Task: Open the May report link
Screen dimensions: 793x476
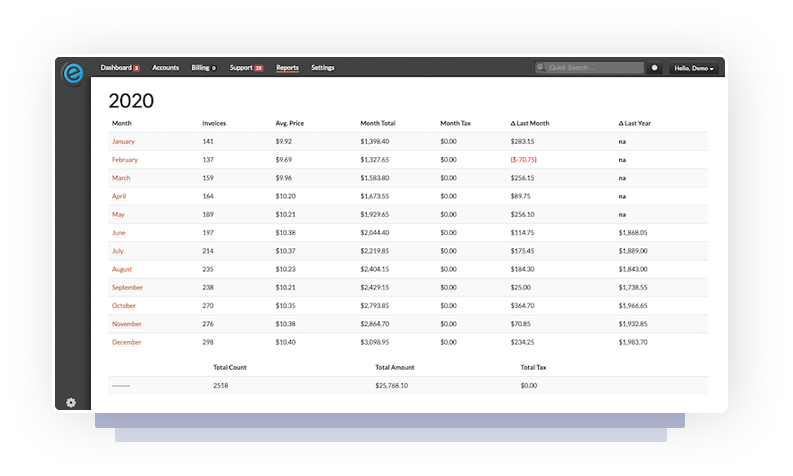Action: (x=118, y=214)
